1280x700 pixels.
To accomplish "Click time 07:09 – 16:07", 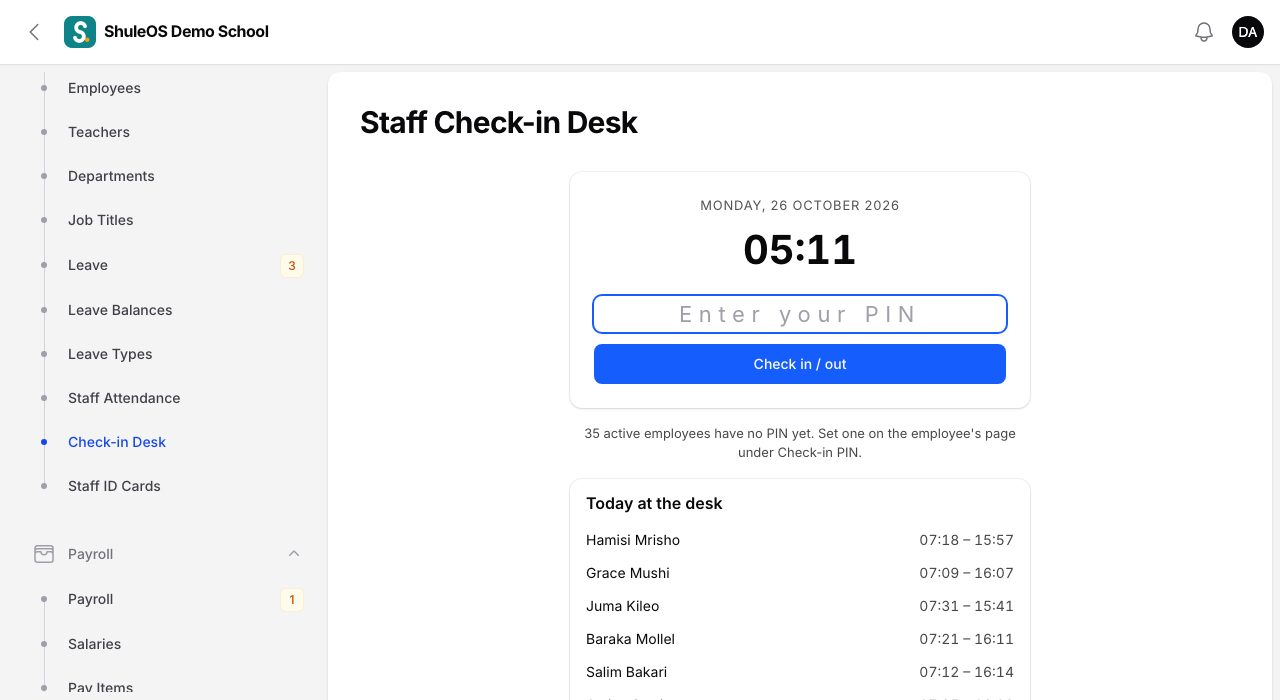I will pos(967,573).
